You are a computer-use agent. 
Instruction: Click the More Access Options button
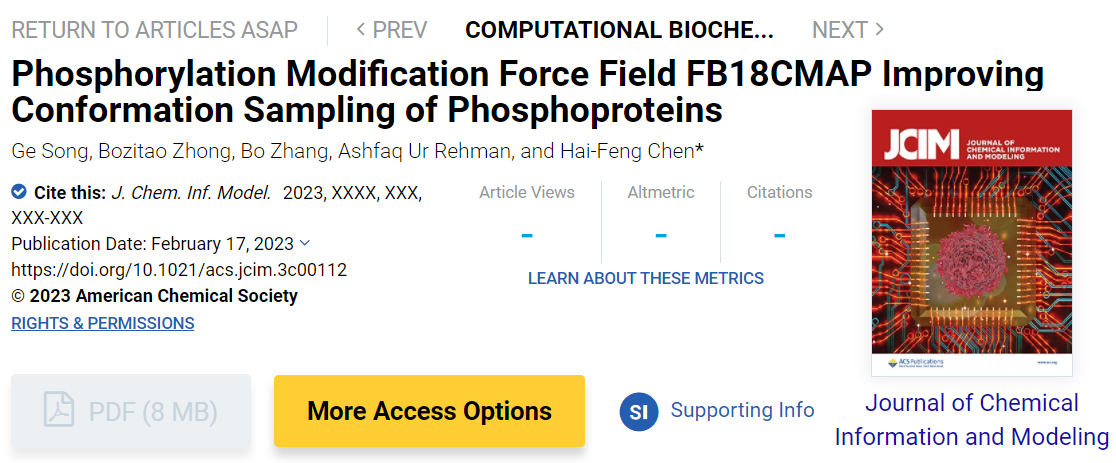tap(429, 411)
